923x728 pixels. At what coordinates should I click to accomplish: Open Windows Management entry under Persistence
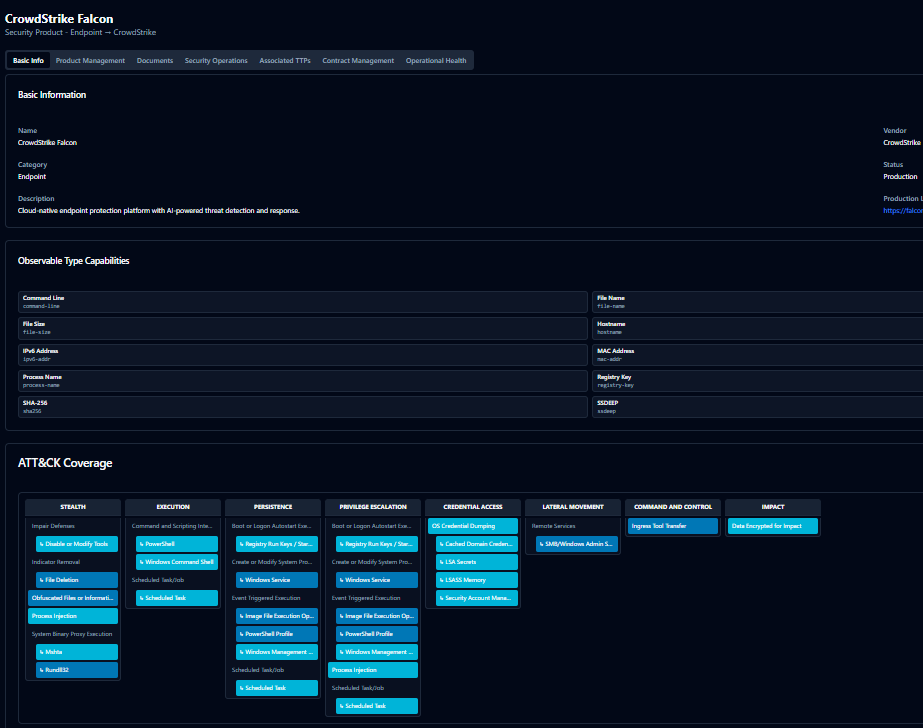coord(277,652)
